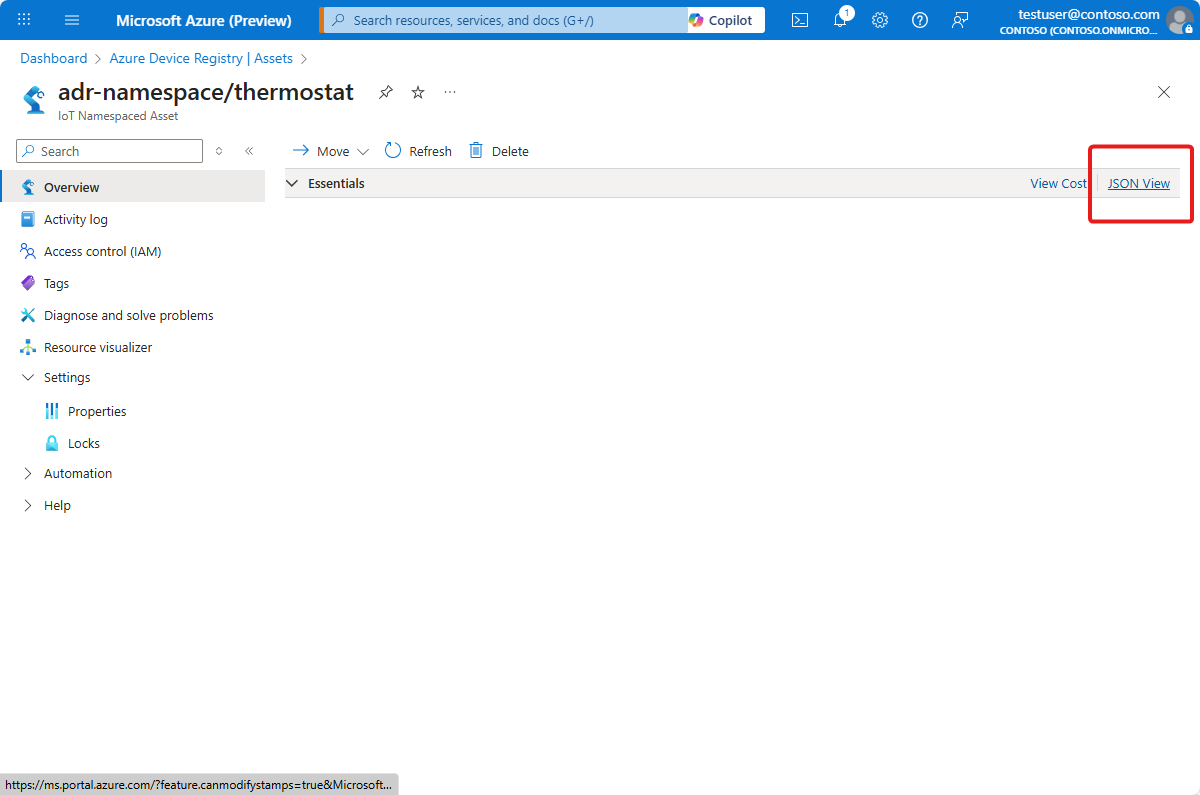Image resolution: width=1200 pixels, height=795 pixels.
Task: Collapse the sidebar with the double chevron
Action: [249, 151]
